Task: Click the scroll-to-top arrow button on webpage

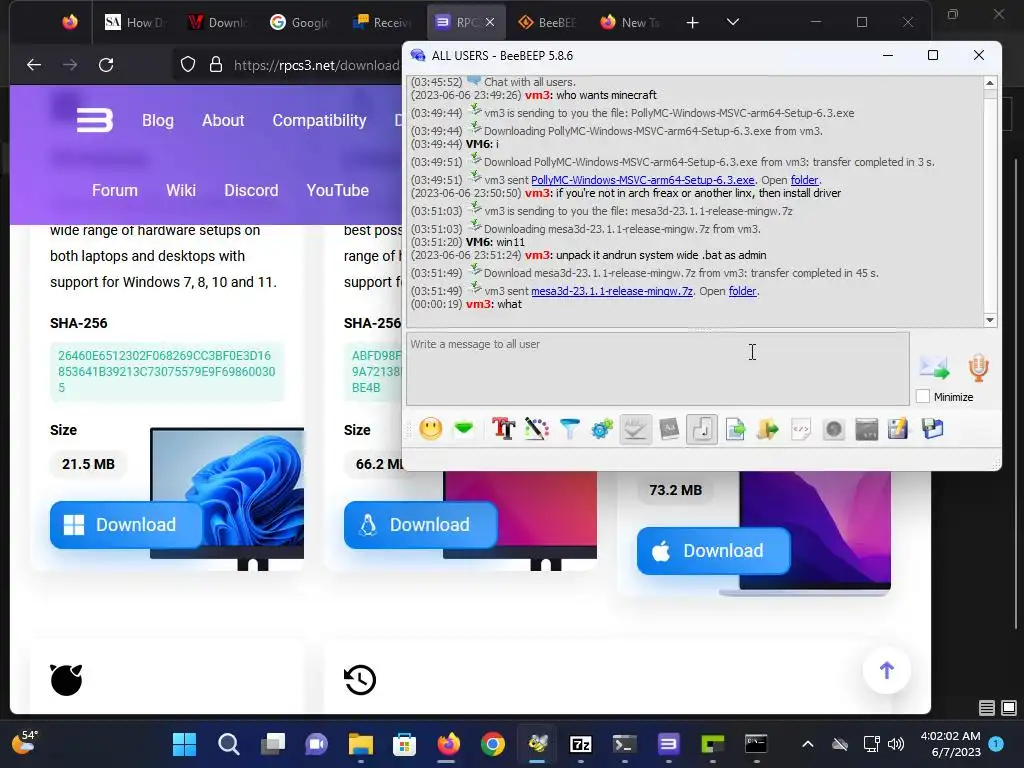Action: pyautogui.click(x=886, y=670)
